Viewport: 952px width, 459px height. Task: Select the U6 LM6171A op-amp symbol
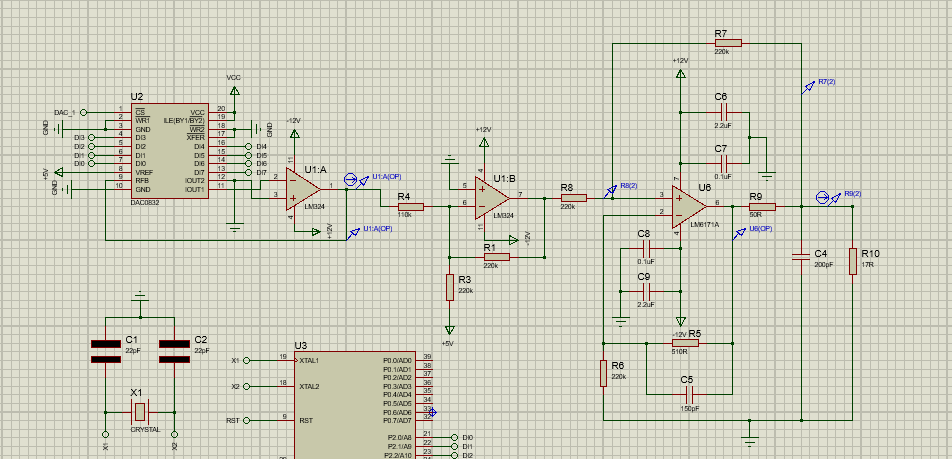(688, 207)
